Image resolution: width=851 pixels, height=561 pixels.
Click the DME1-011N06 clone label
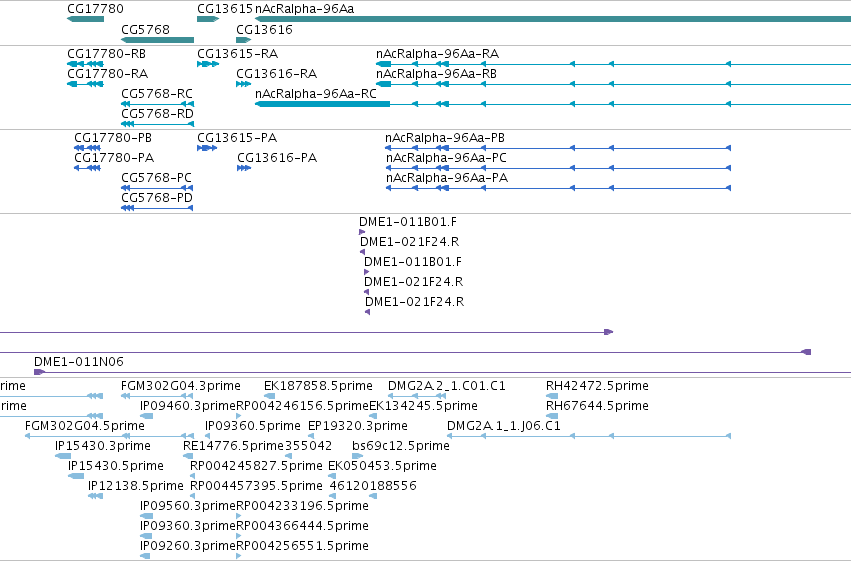79,362
